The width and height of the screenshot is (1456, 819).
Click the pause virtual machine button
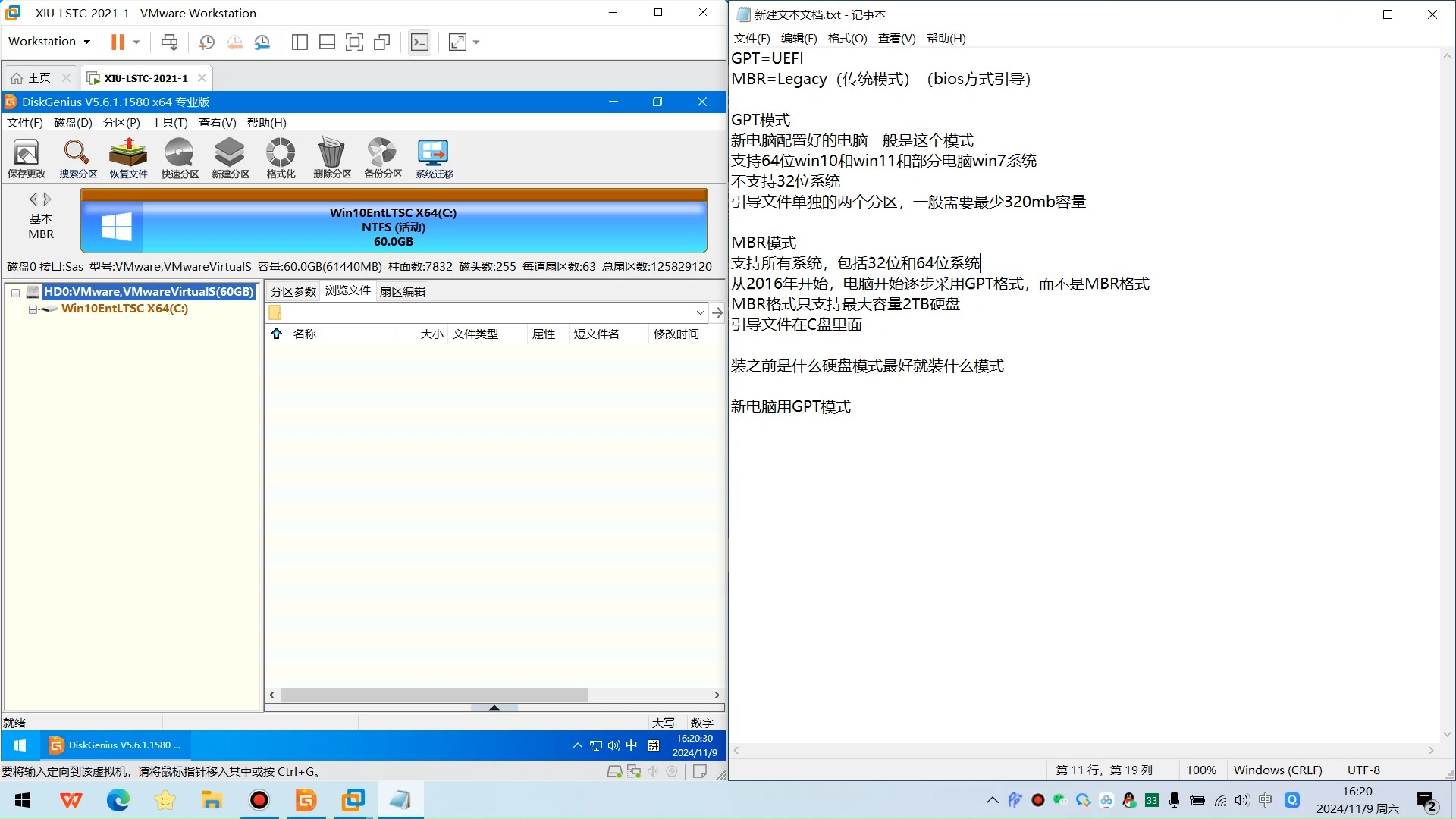click(117, 42)
